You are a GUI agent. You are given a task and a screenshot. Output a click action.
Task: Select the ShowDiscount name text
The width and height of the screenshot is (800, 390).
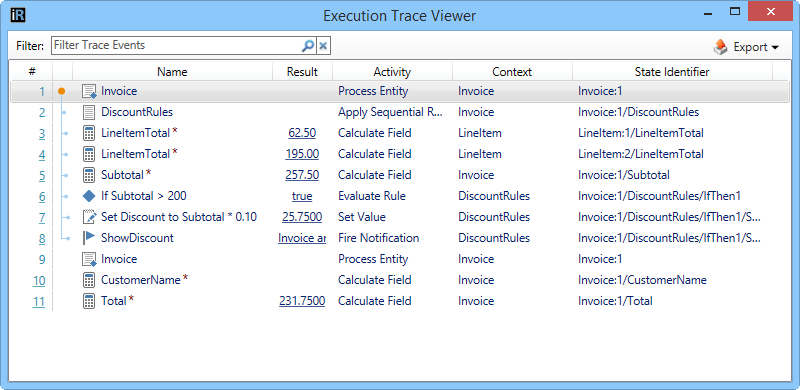[137, 238]
